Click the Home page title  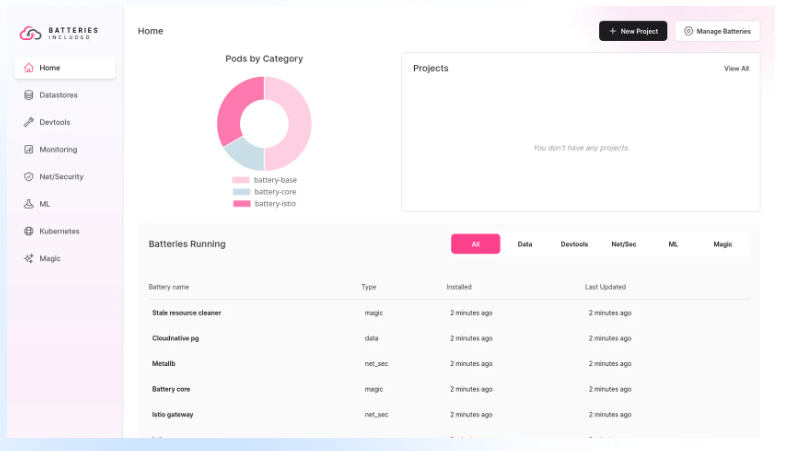coord(151,31)
